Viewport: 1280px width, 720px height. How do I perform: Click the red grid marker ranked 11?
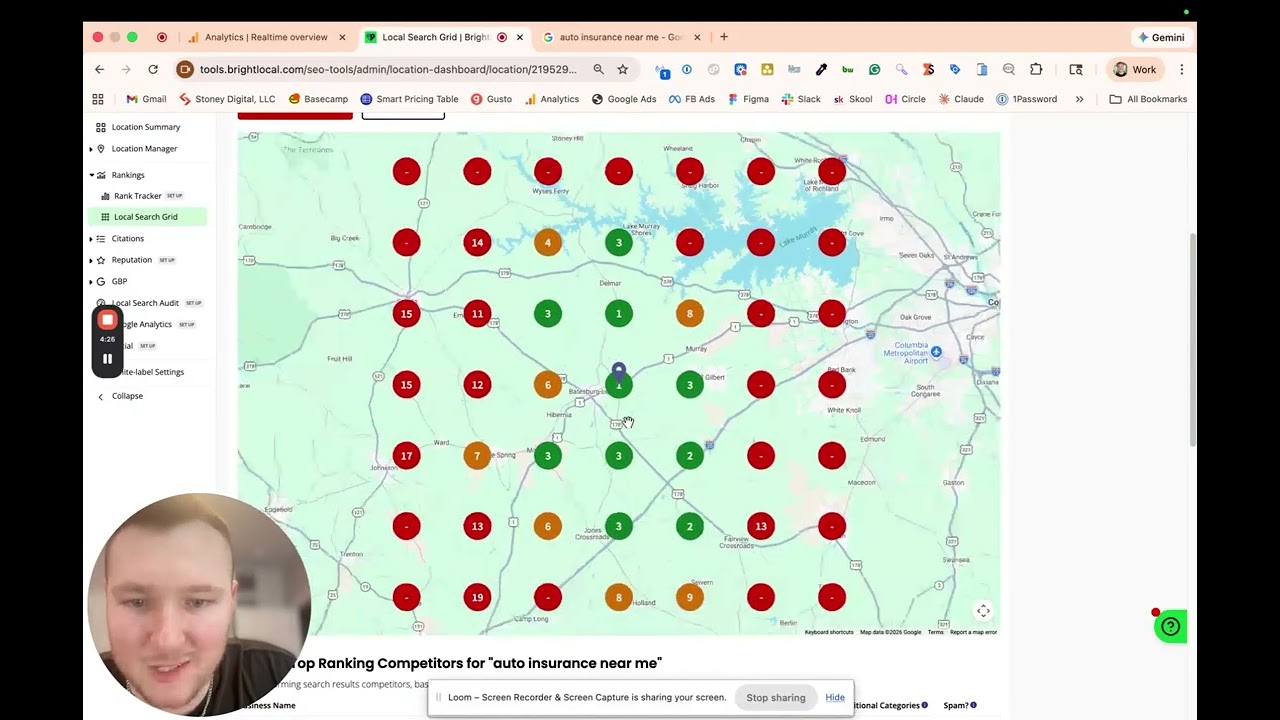[x=477, y=313]
